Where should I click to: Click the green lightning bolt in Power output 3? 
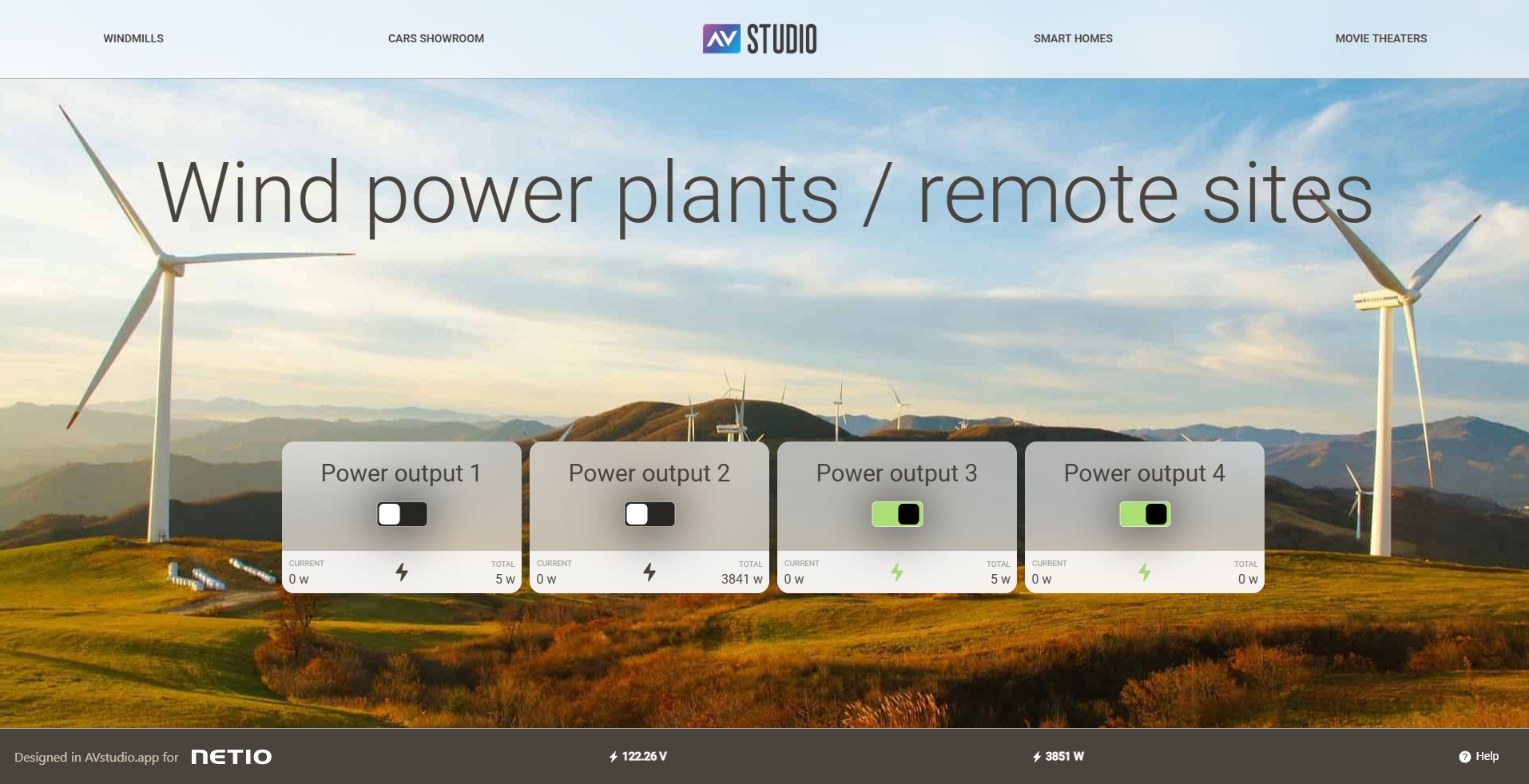(897, 572)
